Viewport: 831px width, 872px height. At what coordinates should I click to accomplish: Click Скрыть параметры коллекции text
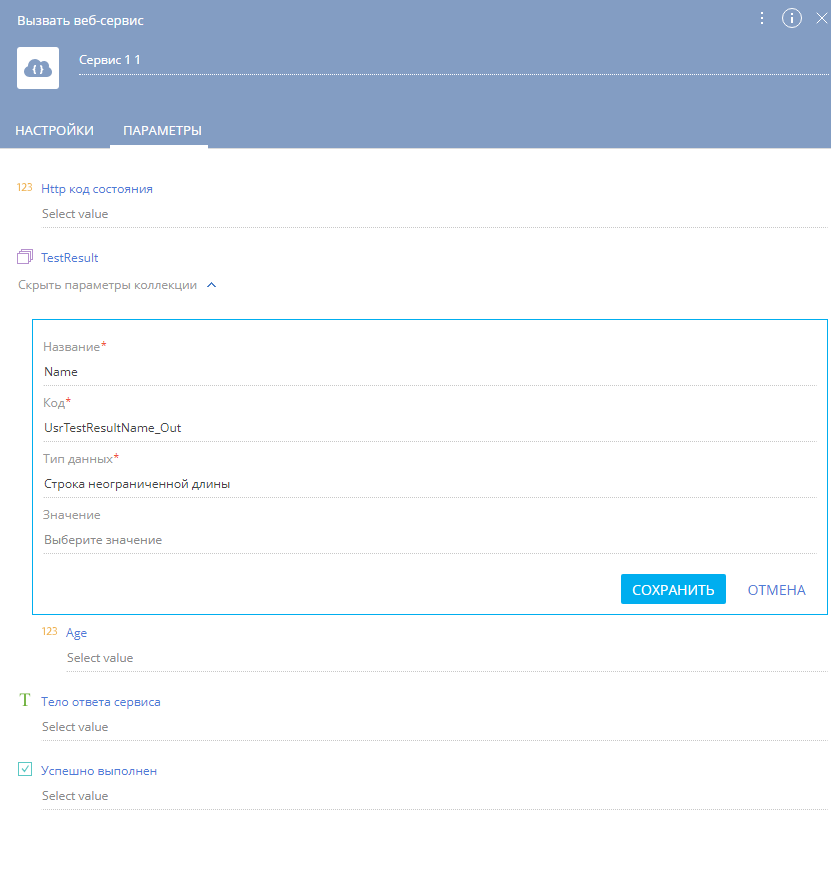tap(107, 285)
